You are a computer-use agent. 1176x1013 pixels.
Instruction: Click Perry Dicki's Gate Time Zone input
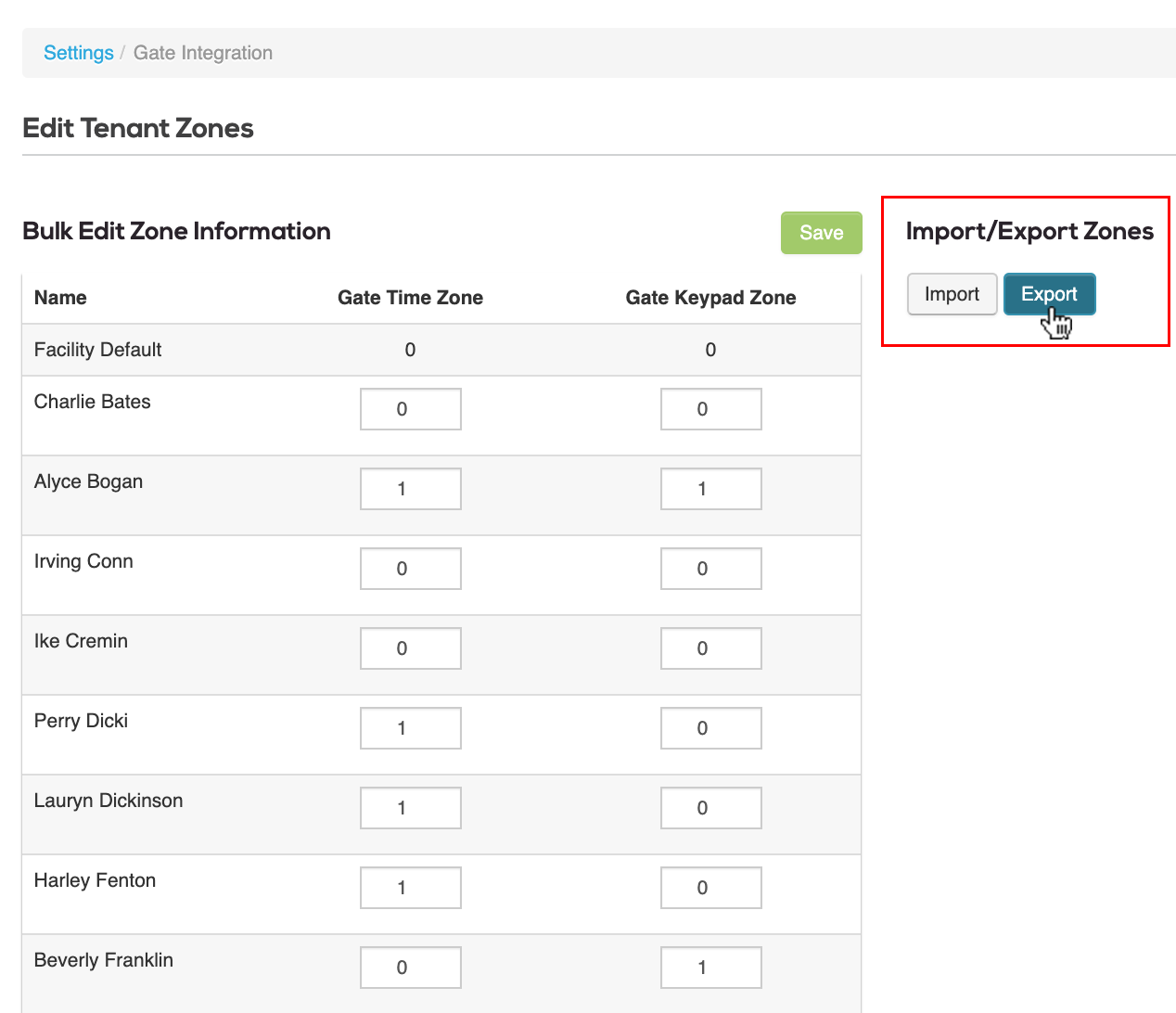click(x=410, y=727)
